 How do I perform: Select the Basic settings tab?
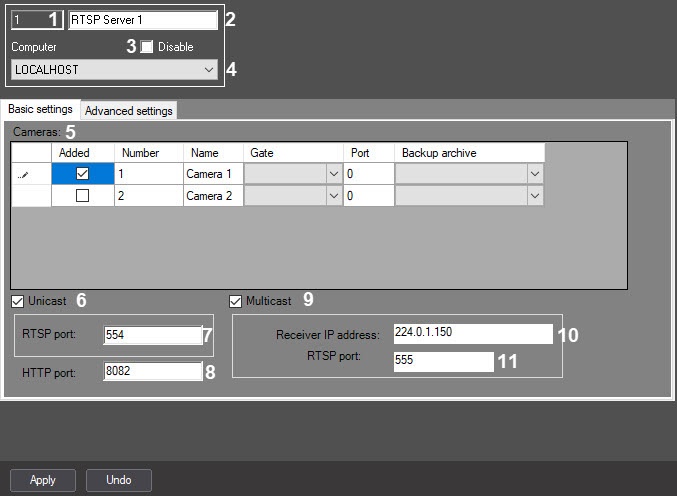40,109
